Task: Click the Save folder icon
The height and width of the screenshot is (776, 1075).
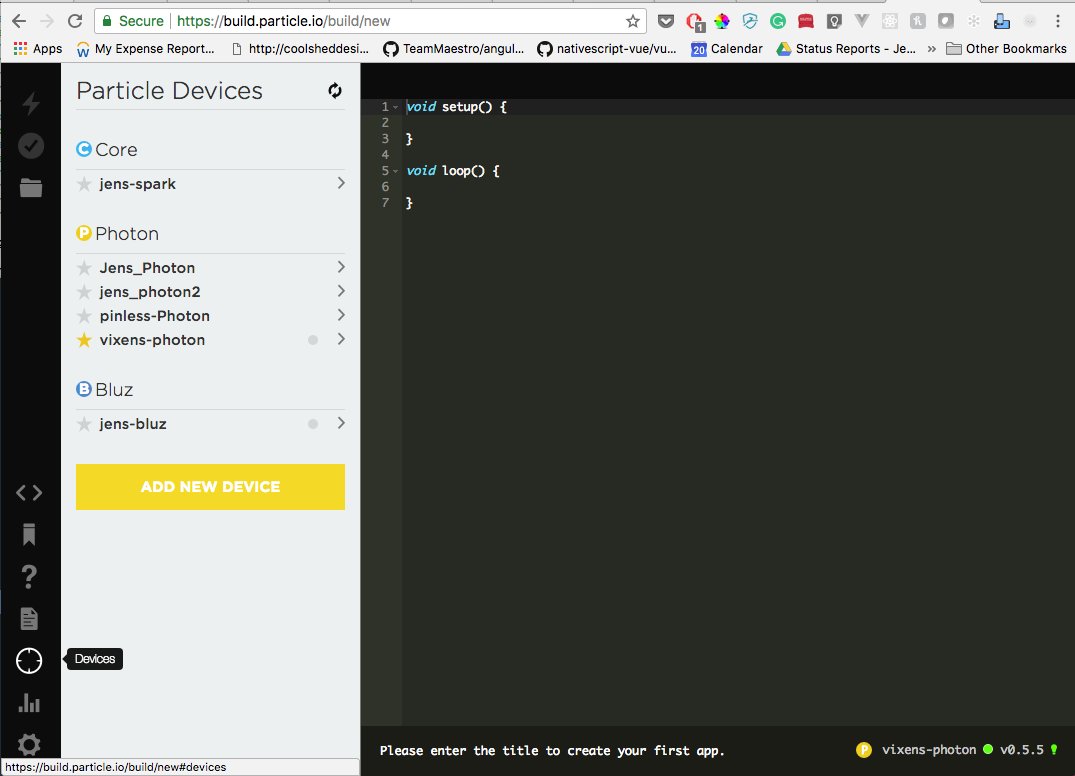Action: click(x=31, y=187)
